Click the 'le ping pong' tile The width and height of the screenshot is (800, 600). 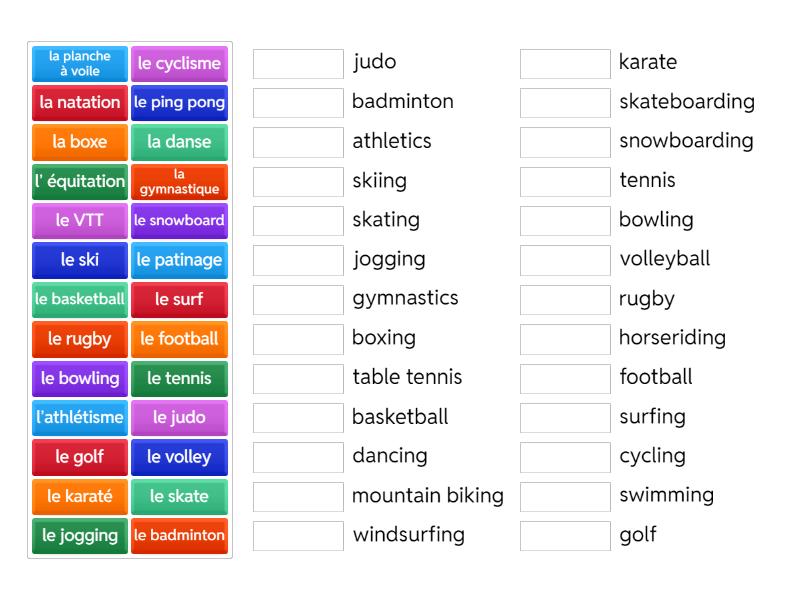click(180, 102)
